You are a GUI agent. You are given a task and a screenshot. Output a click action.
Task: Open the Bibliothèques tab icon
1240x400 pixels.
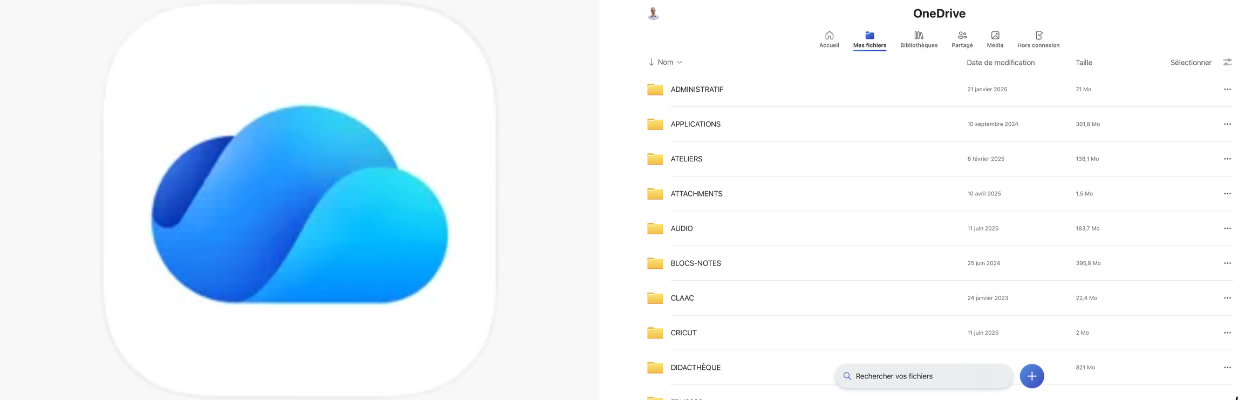point(919,35)
